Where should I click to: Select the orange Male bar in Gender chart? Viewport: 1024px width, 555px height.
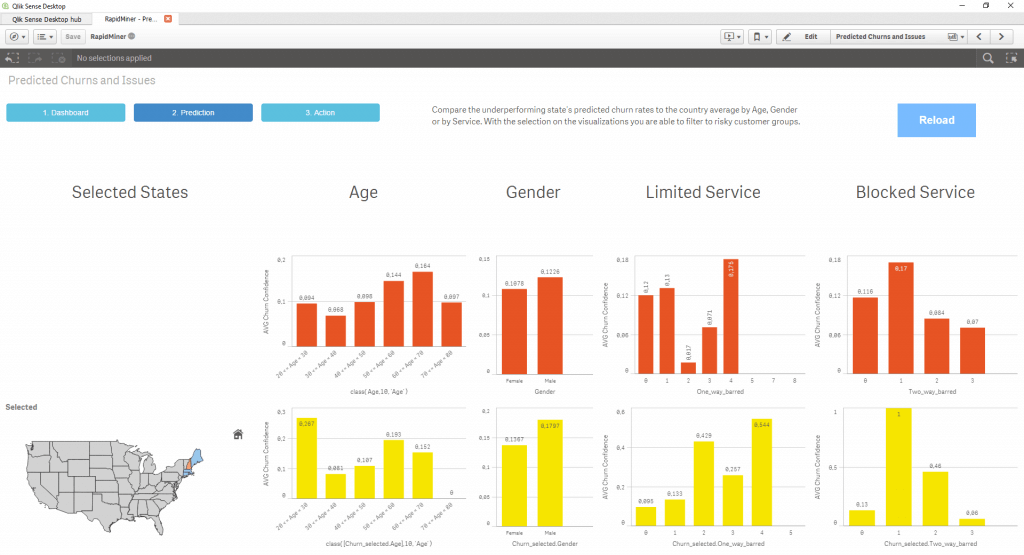[550, 325]
